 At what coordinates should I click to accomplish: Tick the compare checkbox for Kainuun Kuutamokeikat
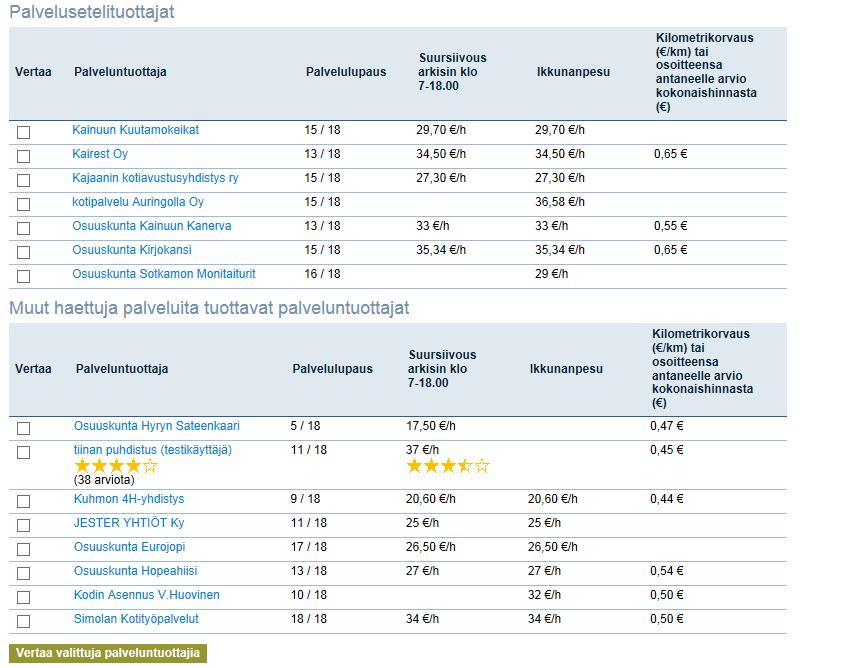point(23,132)
